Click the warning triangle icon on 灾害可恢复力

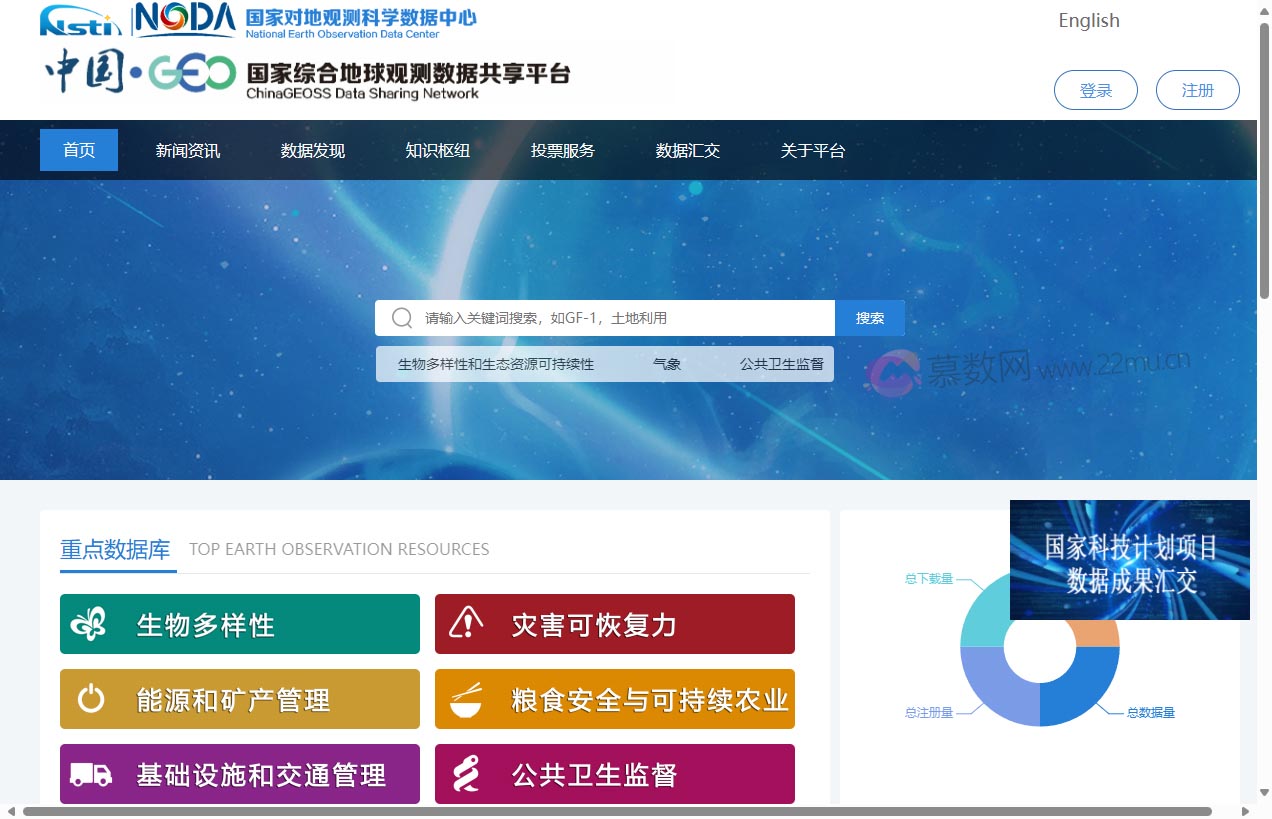click(x=466, y=624)
